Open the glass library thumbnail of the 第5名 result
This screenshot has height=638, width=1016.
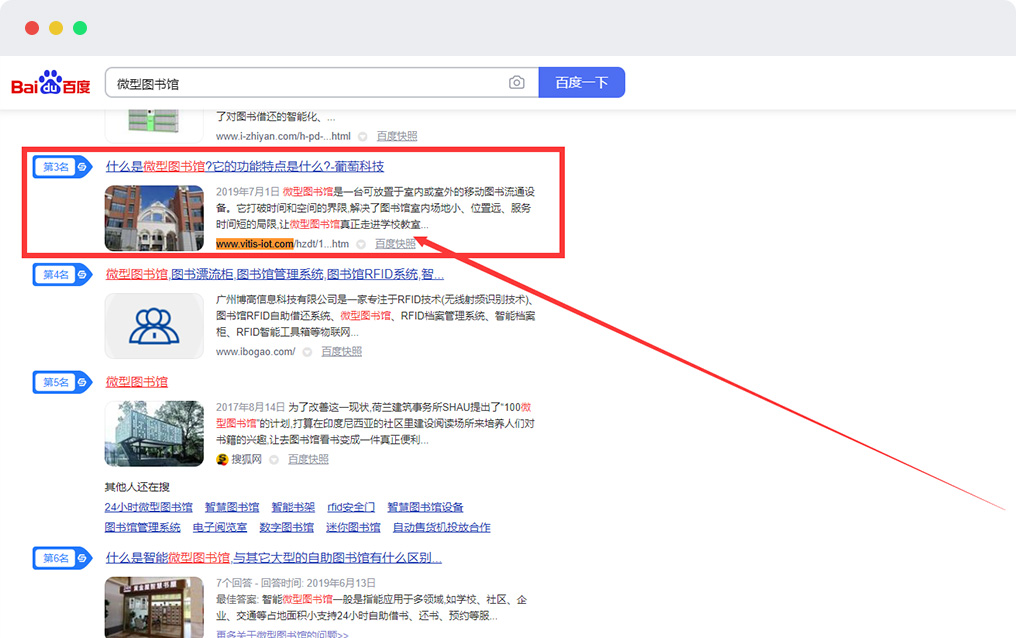(x=154, y=433)
